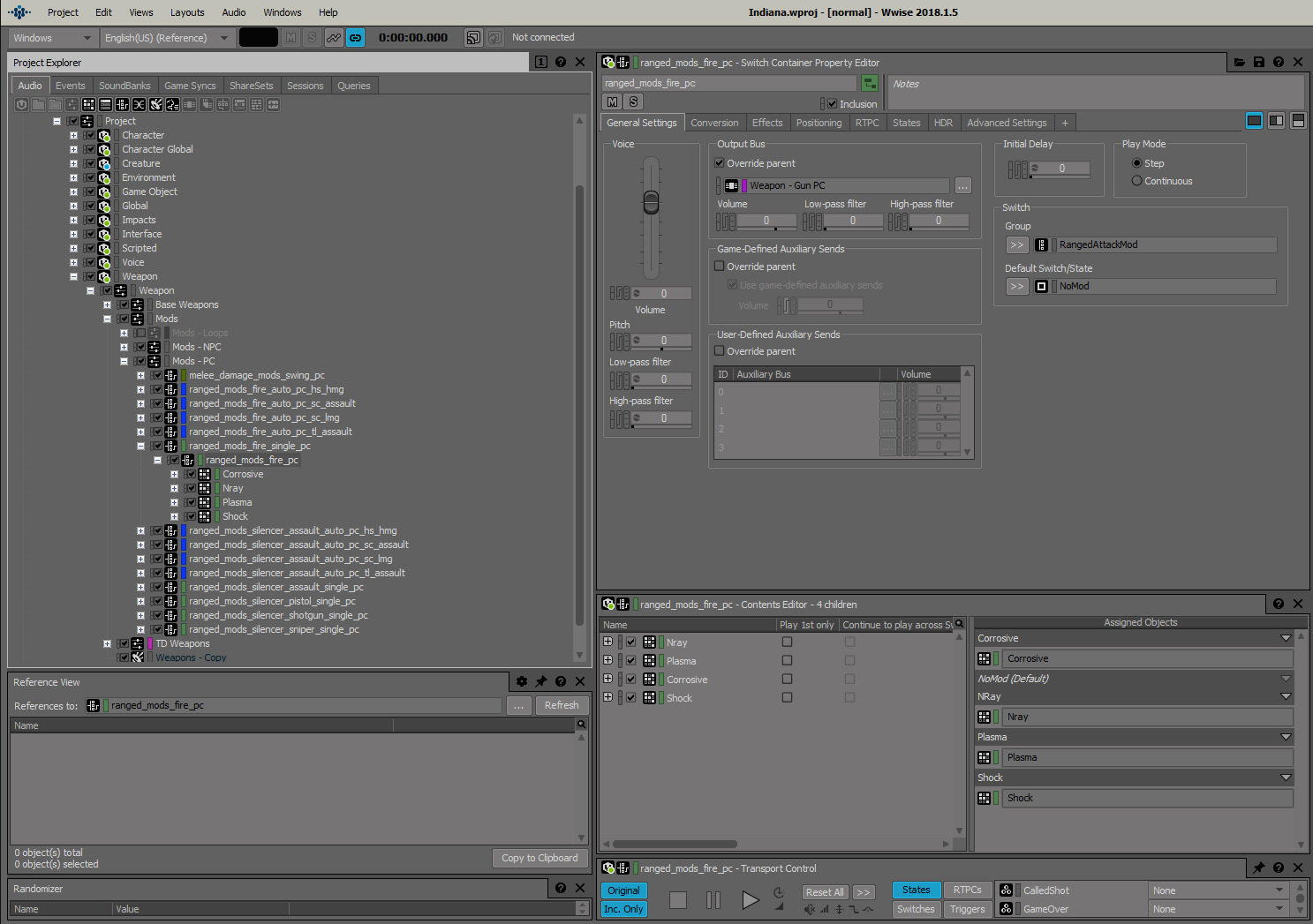Click Stop in Transport Control

[677, 900]
